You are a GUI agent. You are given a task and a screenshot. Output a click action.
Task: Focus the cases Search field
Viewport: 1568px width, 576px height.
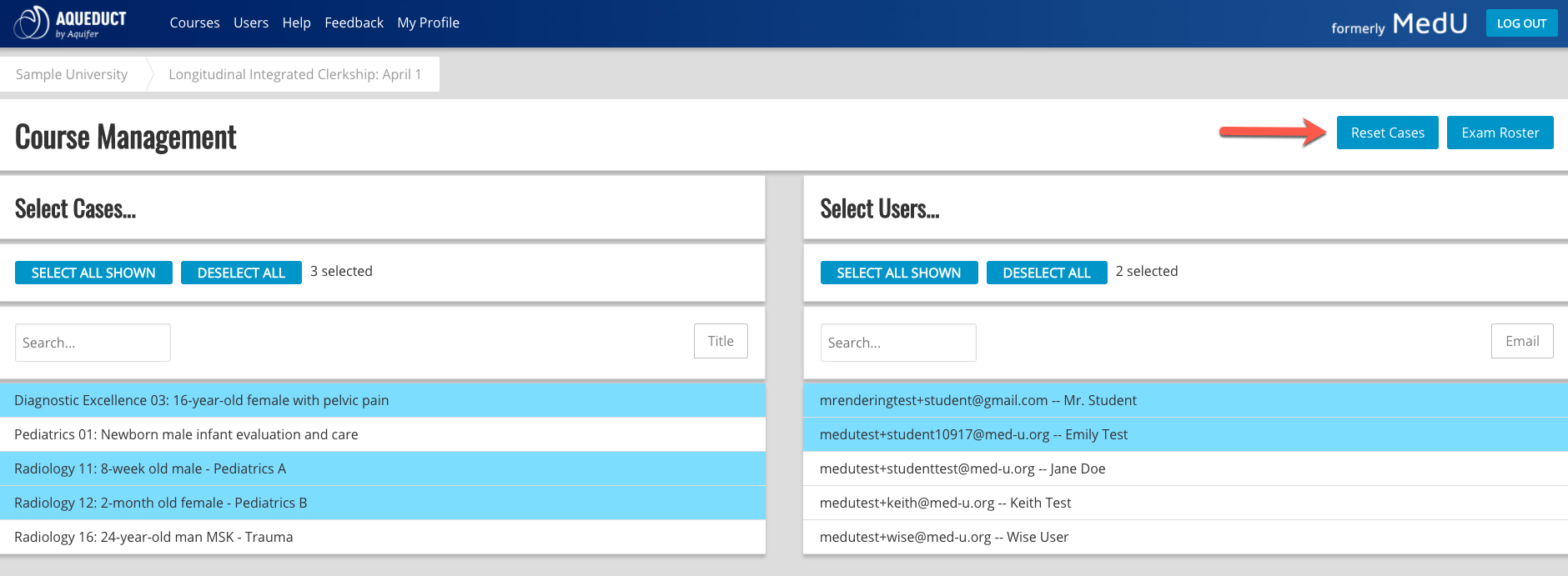click(93, 343)
